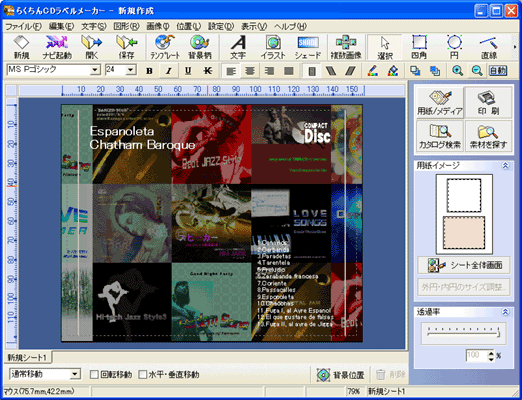Select the upper sheet in 用紙イメージ
The height and width of the screenshot is (400, 522).
pos(464,195)
